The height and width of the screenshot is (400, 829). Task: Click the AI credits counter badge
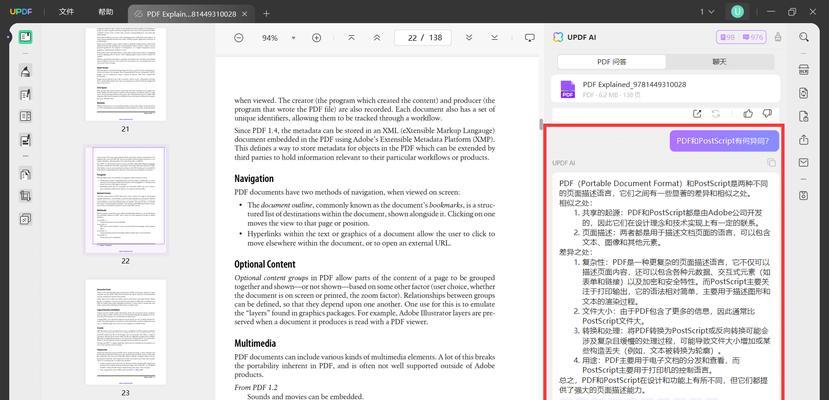pos(741,37)
